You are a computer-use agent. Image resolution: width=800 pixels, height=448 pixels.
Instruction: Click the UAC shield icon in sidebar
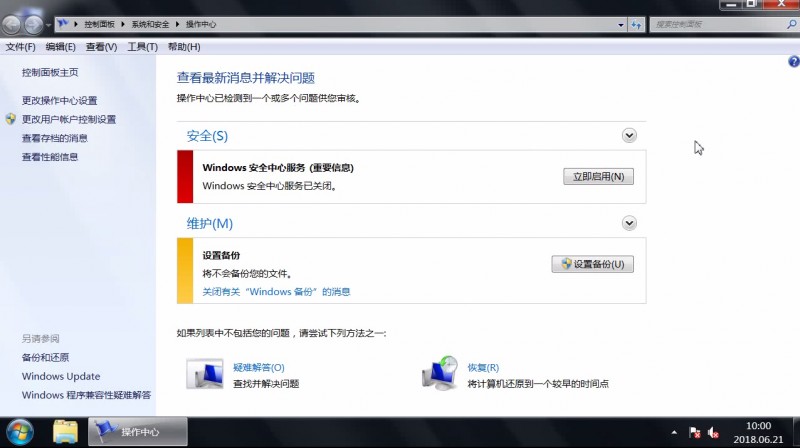tap(11, 119)
